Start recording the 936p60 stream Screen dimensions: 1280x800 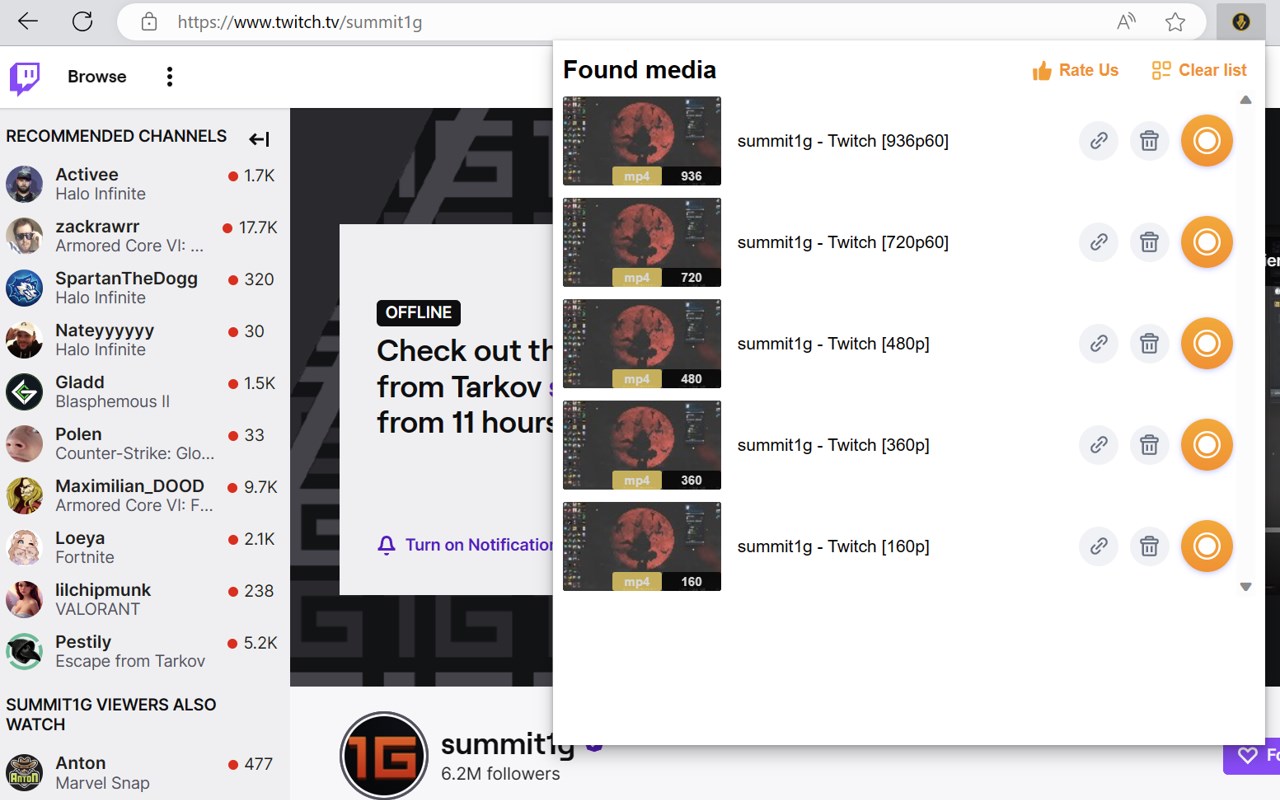click(x=1206, y=141)
